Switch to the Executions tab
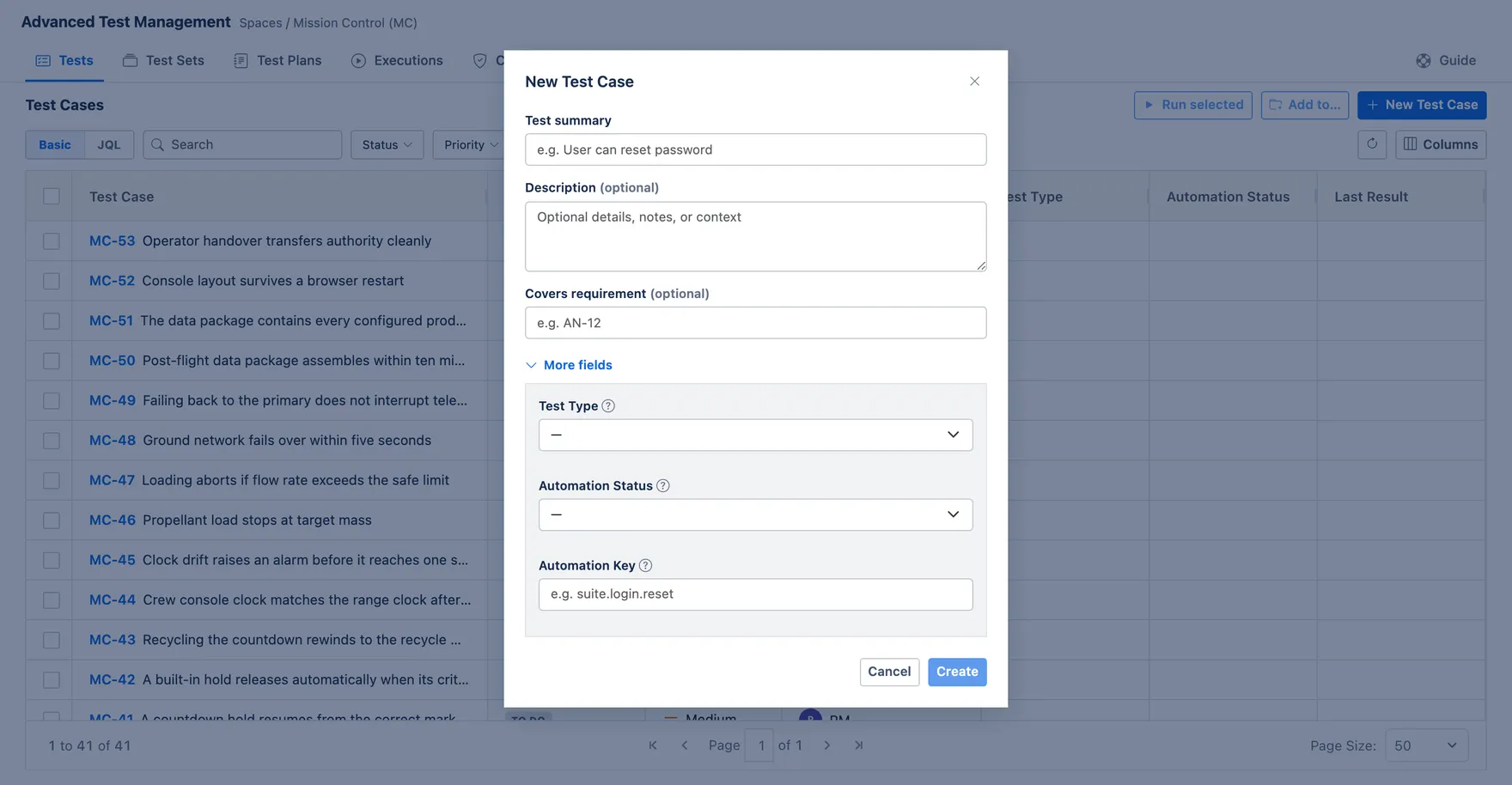The height and width of the screenshot is (785, 1512). click(397, 61)
